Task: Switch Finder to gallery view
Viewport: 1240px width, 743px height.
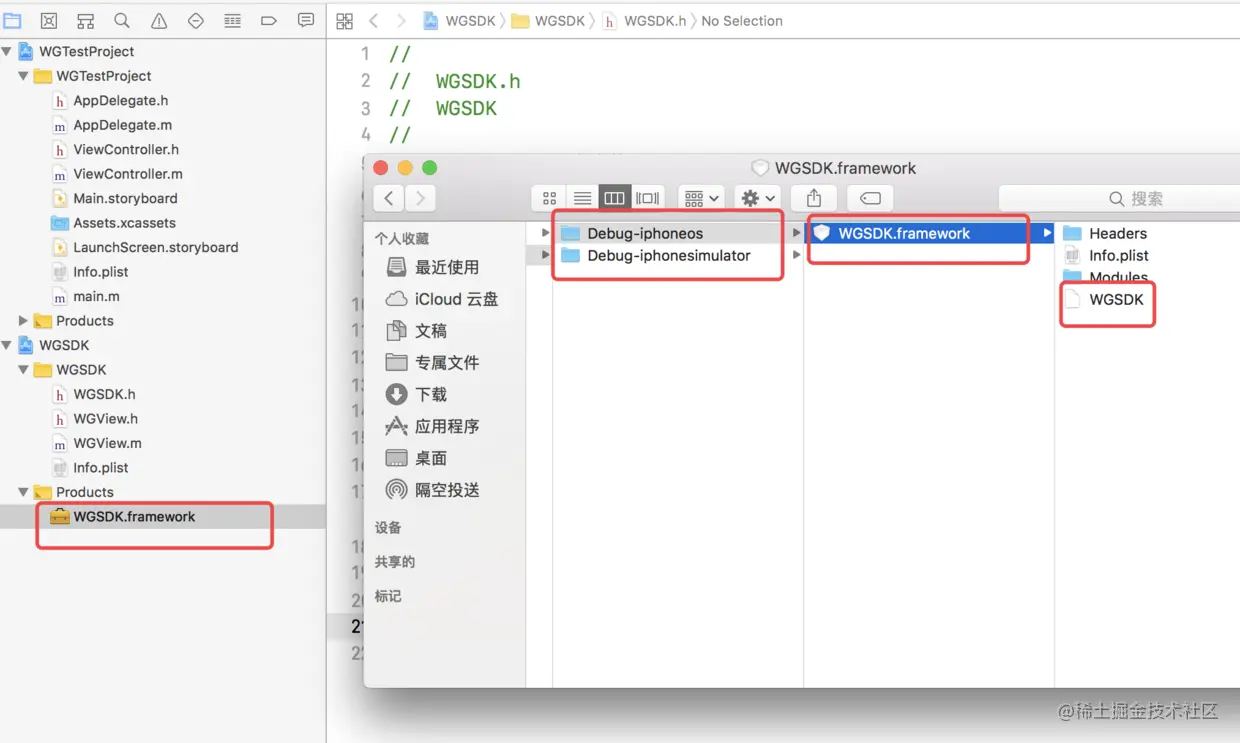Action: click(x=647, y=198)
